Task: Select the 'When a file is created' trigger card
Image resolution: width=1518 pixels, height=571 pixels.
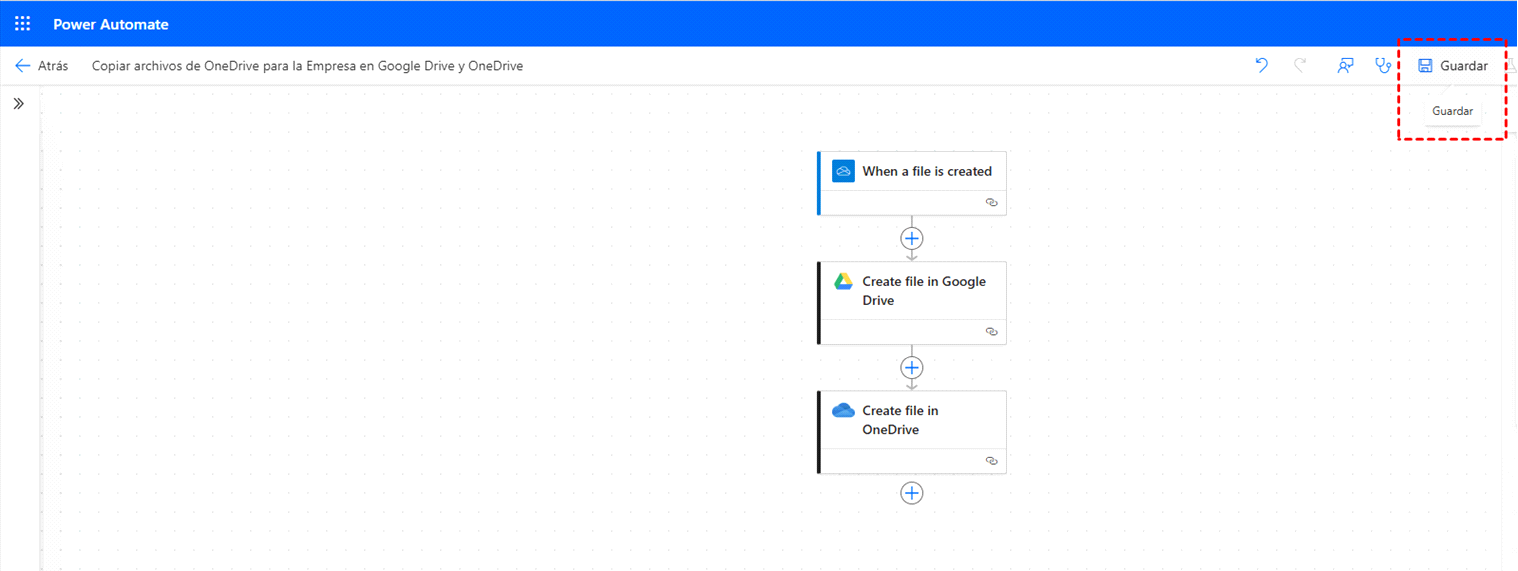Action: coord(912,183)
